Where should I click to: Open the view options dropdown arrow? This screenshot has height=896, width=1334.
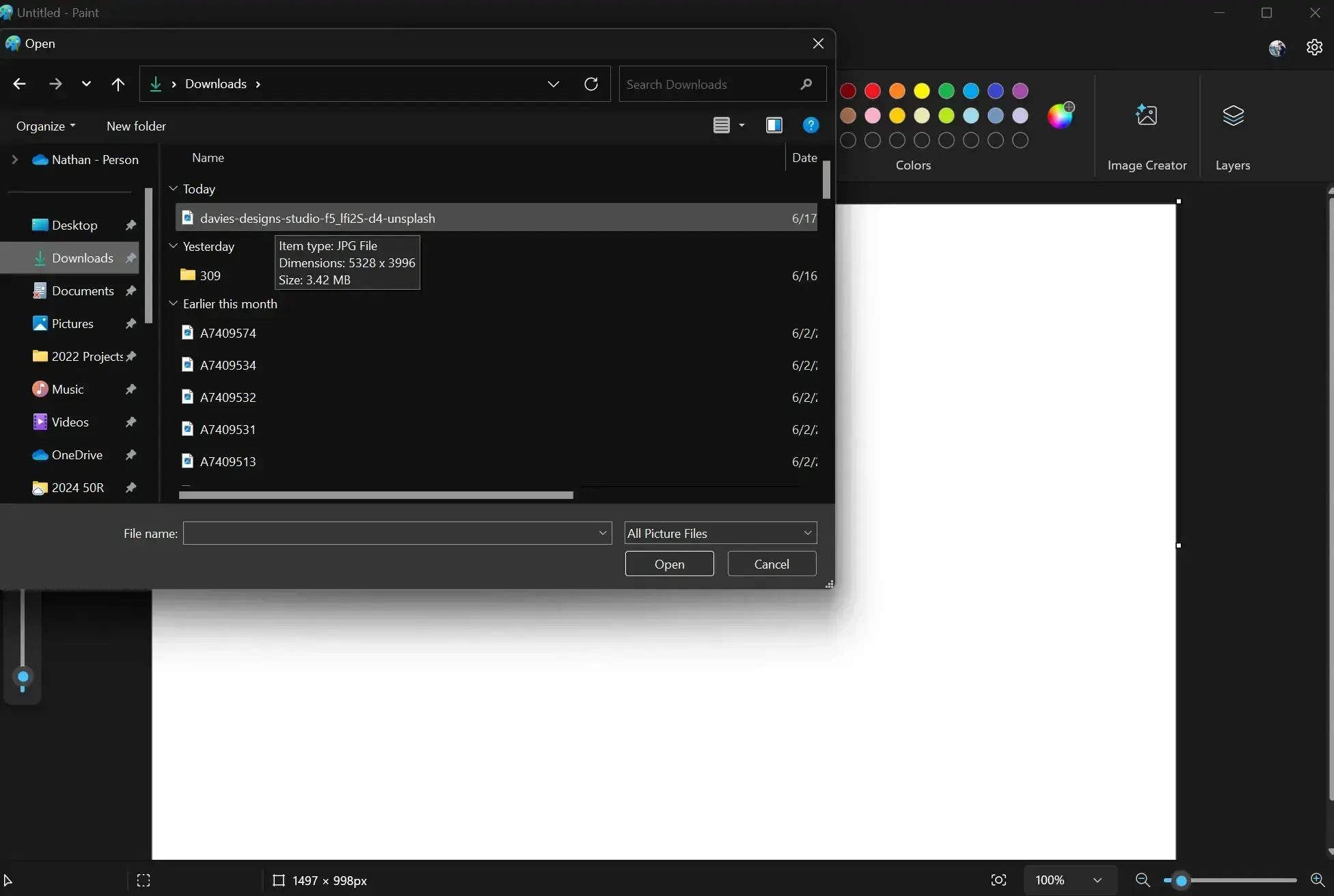[x=742, y=126]
